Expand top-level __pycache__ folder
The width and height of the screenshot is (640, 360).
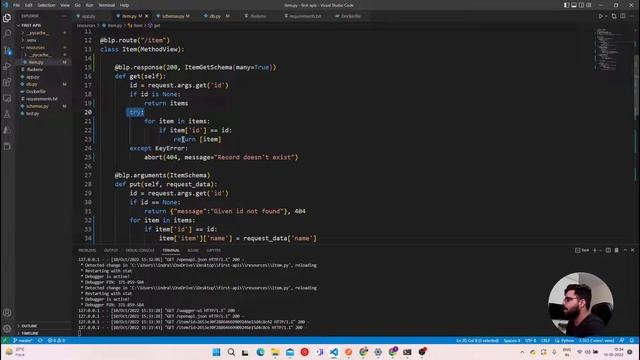click(38, 33)
